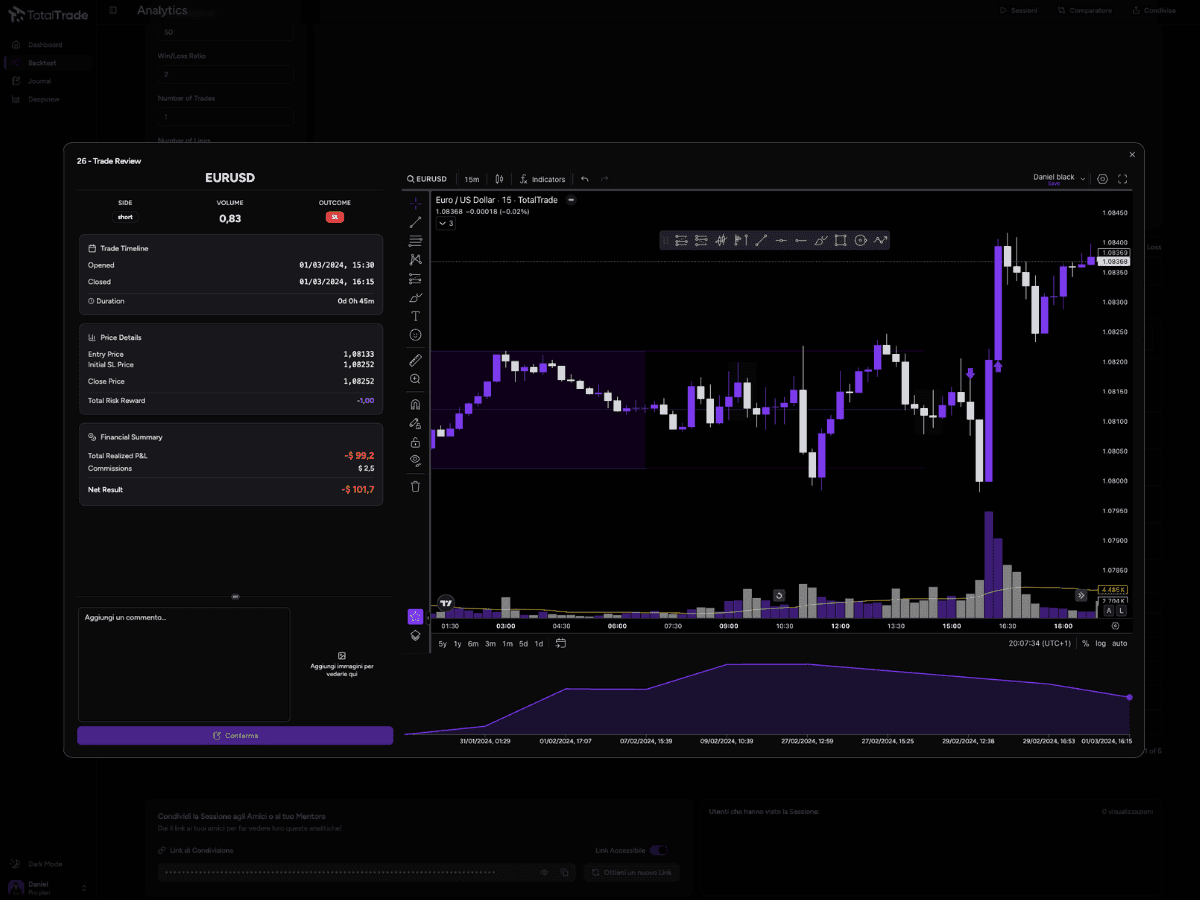This screenshot has height=900, width=1200.
Task: Select the 1m date range
Action: coord(508,643)
